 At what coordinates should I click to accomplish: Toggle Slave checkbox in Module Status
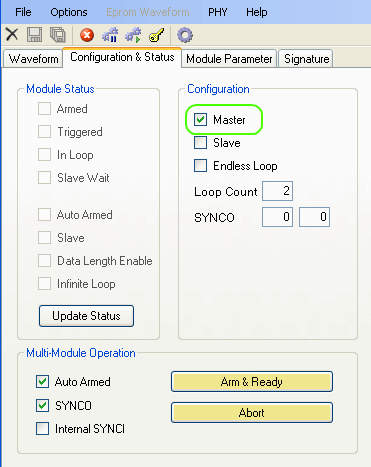44,238
